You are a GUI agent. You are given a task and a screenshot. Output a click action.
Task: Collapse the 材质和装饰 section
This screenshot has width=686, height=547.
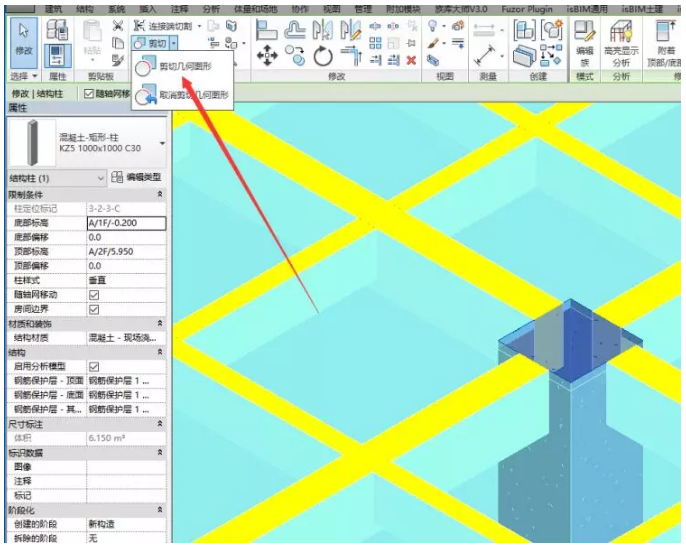pos(160,323)
